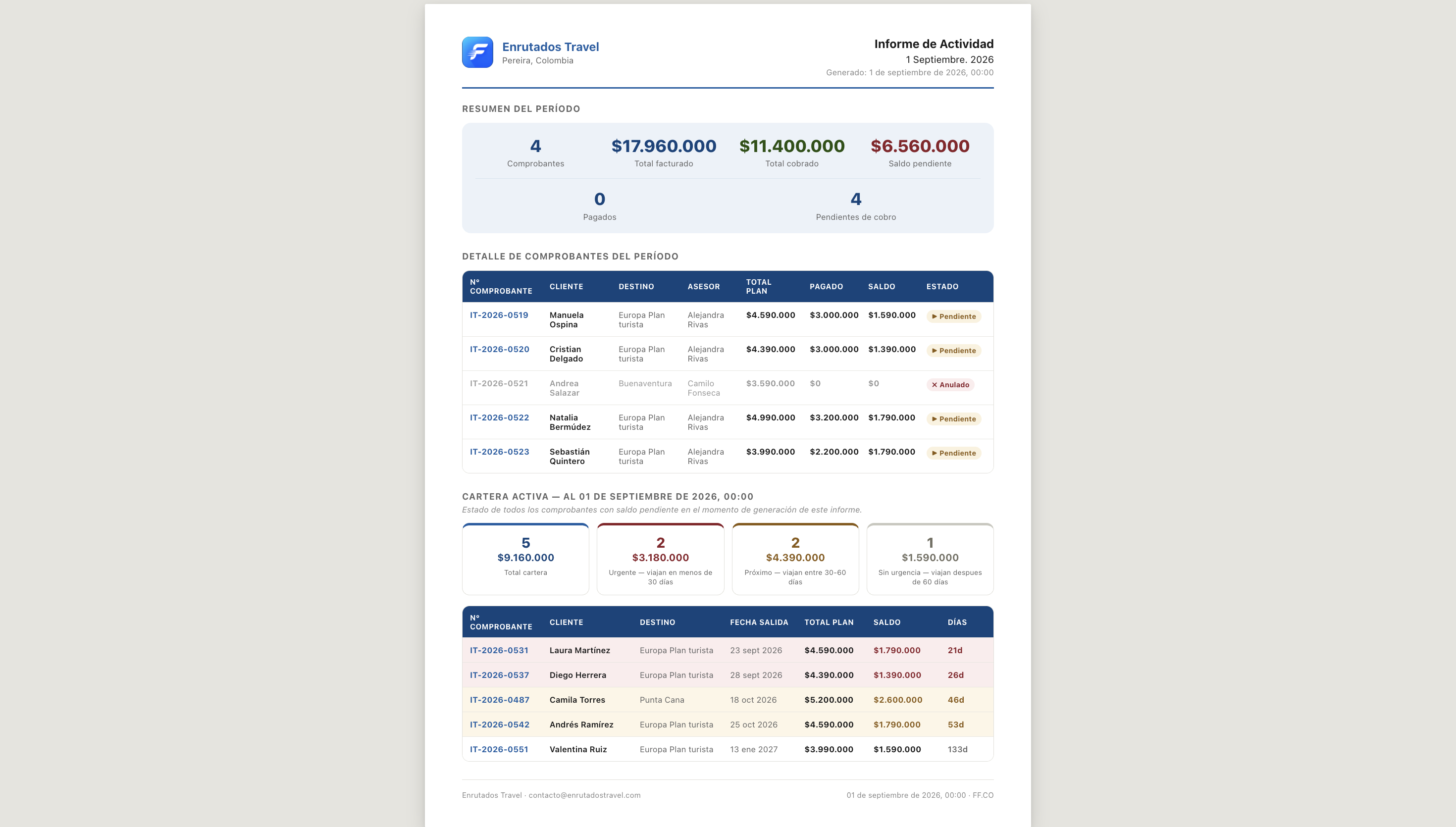The image size is (1456, 827).
Task: Open comprobante IT-2026-0542 in cartera table
Action: [499, 724]
